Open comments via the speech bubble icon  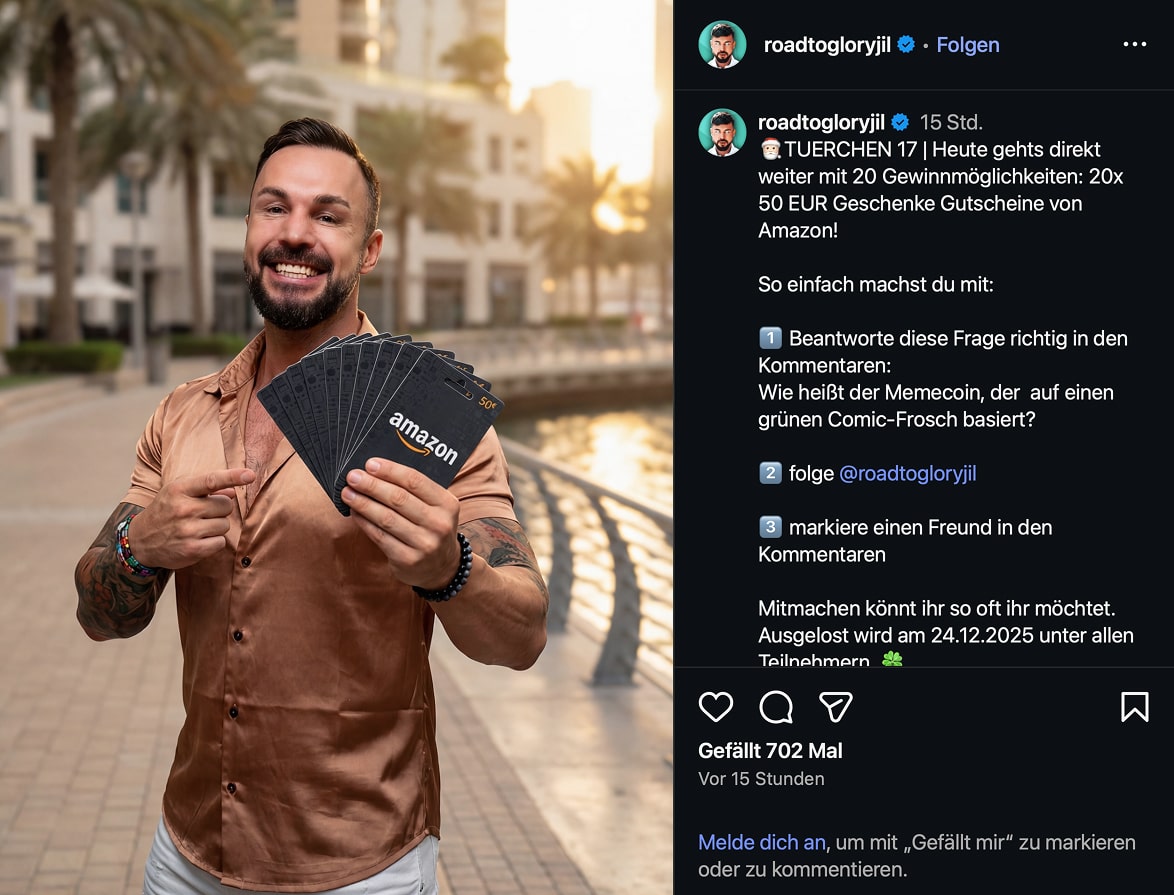(776, 706)
